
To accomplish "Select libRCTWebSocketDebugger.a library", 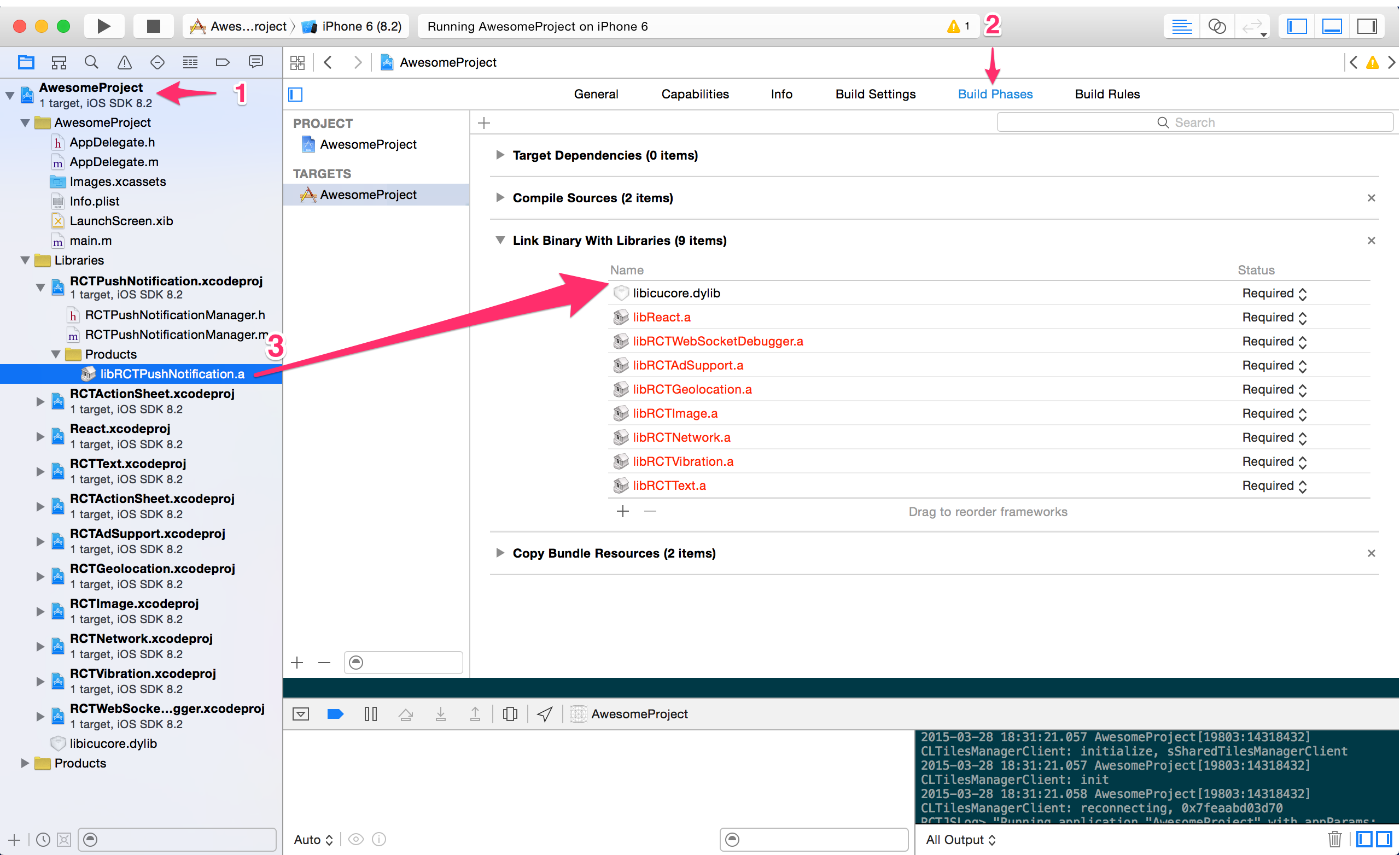I will 720,341.
